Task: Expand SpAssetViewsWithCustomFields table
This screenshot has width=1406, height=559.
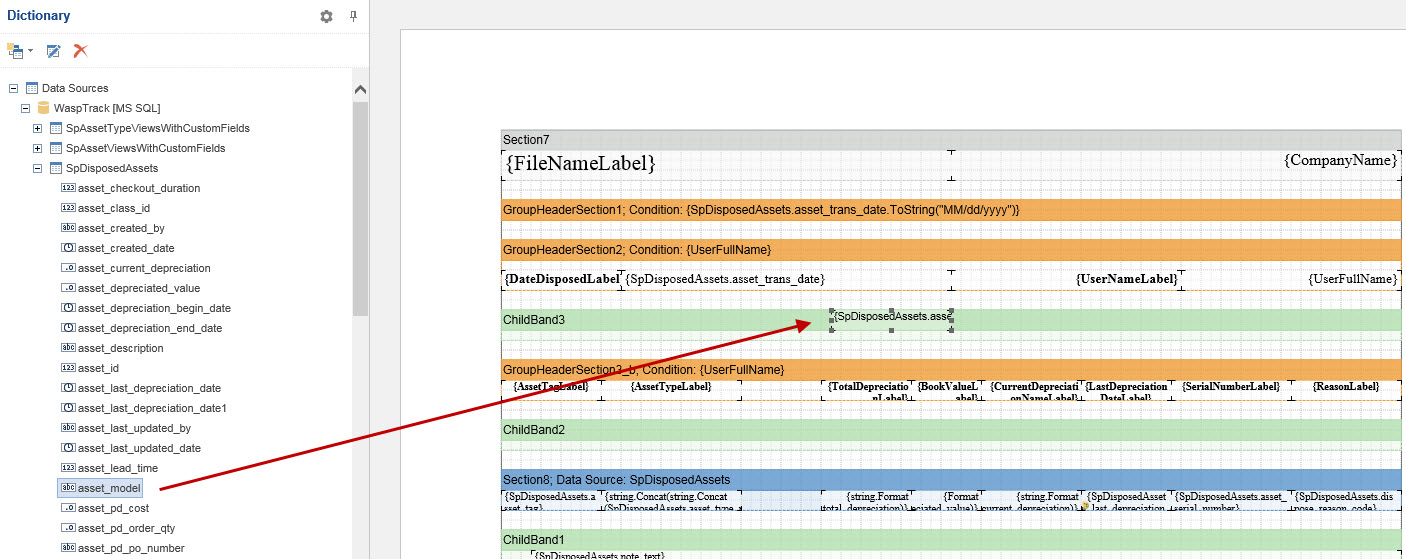Action: 38,148
